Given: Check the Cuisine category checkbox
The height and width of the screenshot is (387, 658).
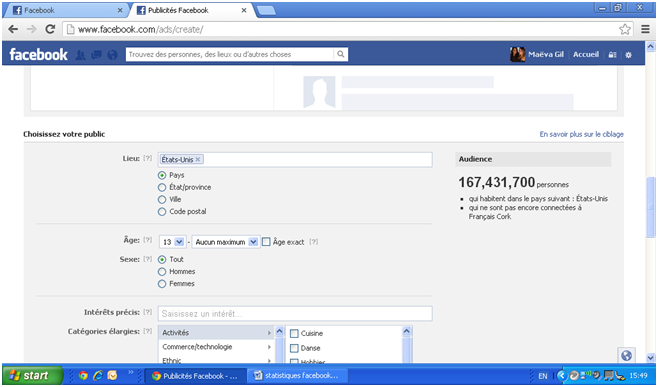Looking at the screenshot, I should [294, 333].
